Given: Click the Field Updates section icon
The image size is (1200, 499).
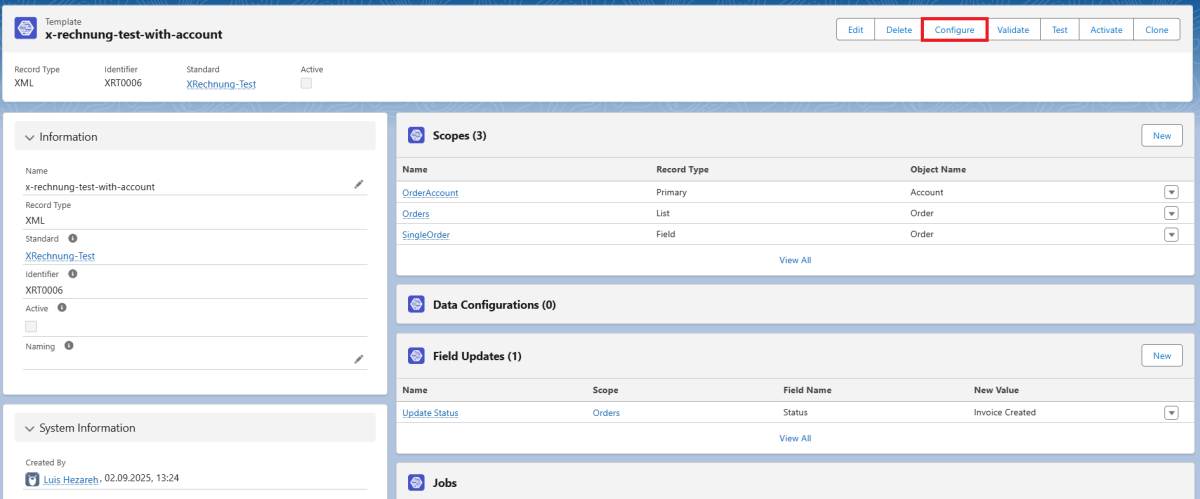Looking at the screenshot, I should click(416, 356).
